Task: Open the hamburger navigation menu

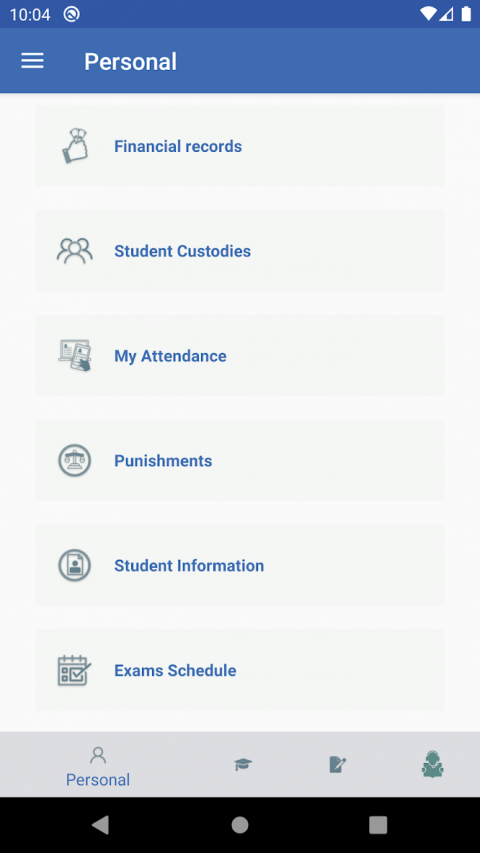Action: click(32, 61)
